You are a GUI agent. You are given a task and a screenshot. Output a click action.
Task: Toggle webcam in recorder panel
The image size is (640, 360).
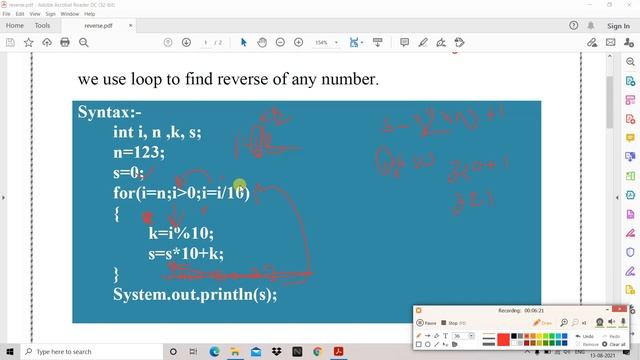tap(600, 322)
